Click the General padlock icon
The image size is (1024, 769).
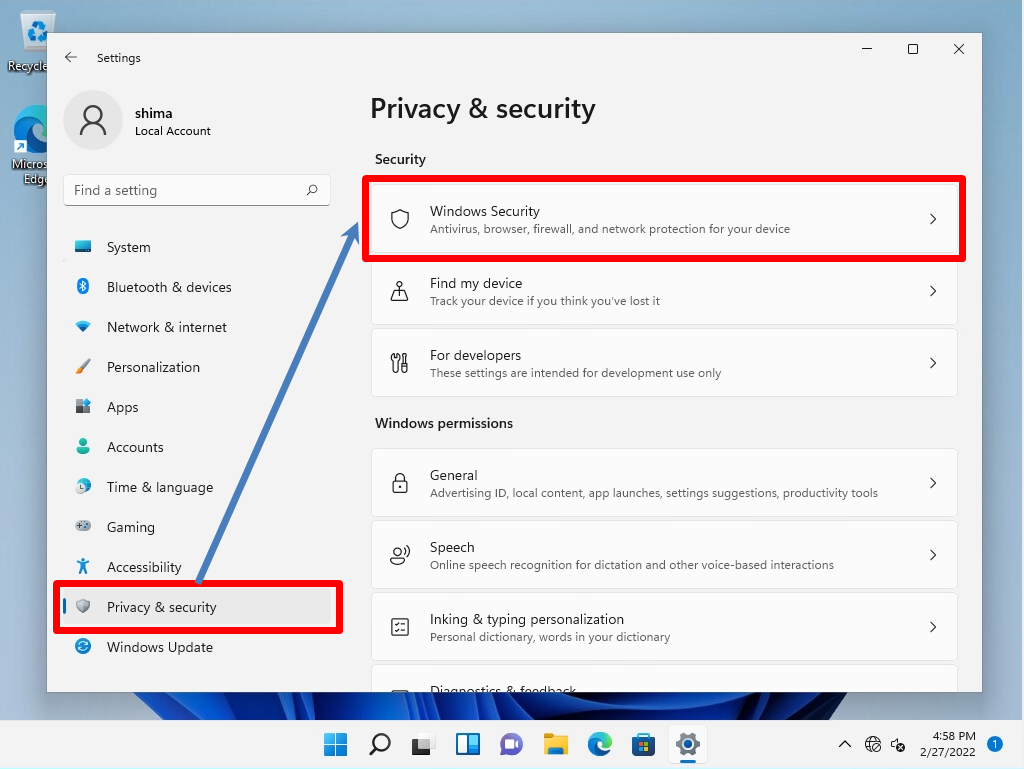400,483
